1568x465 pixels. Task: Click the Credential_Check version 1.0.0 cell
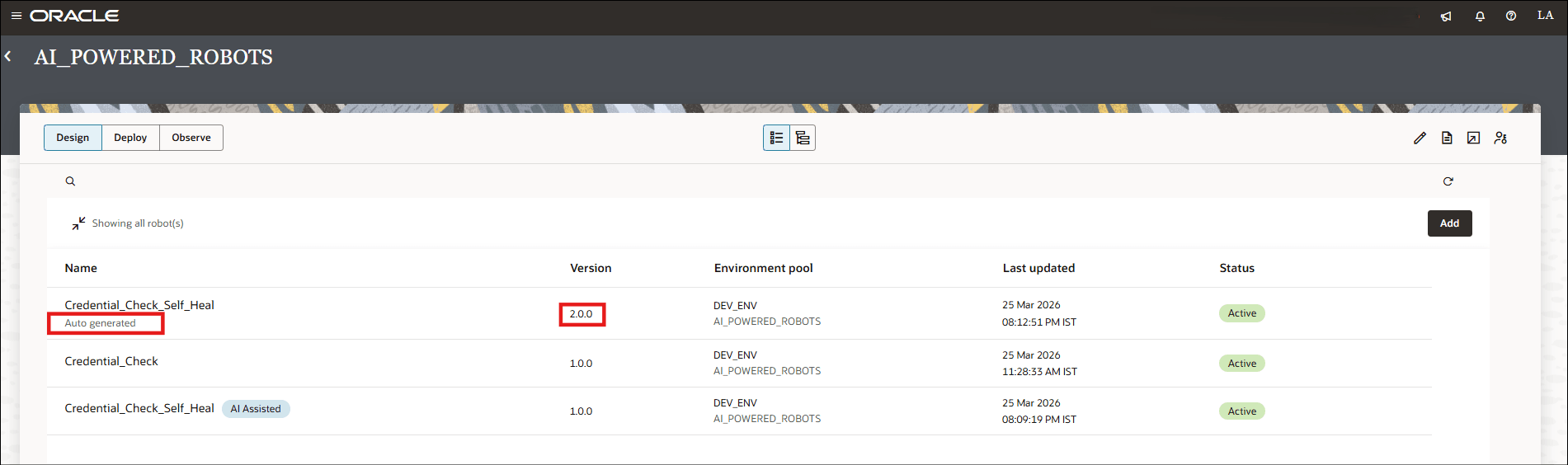click(581, 364)
